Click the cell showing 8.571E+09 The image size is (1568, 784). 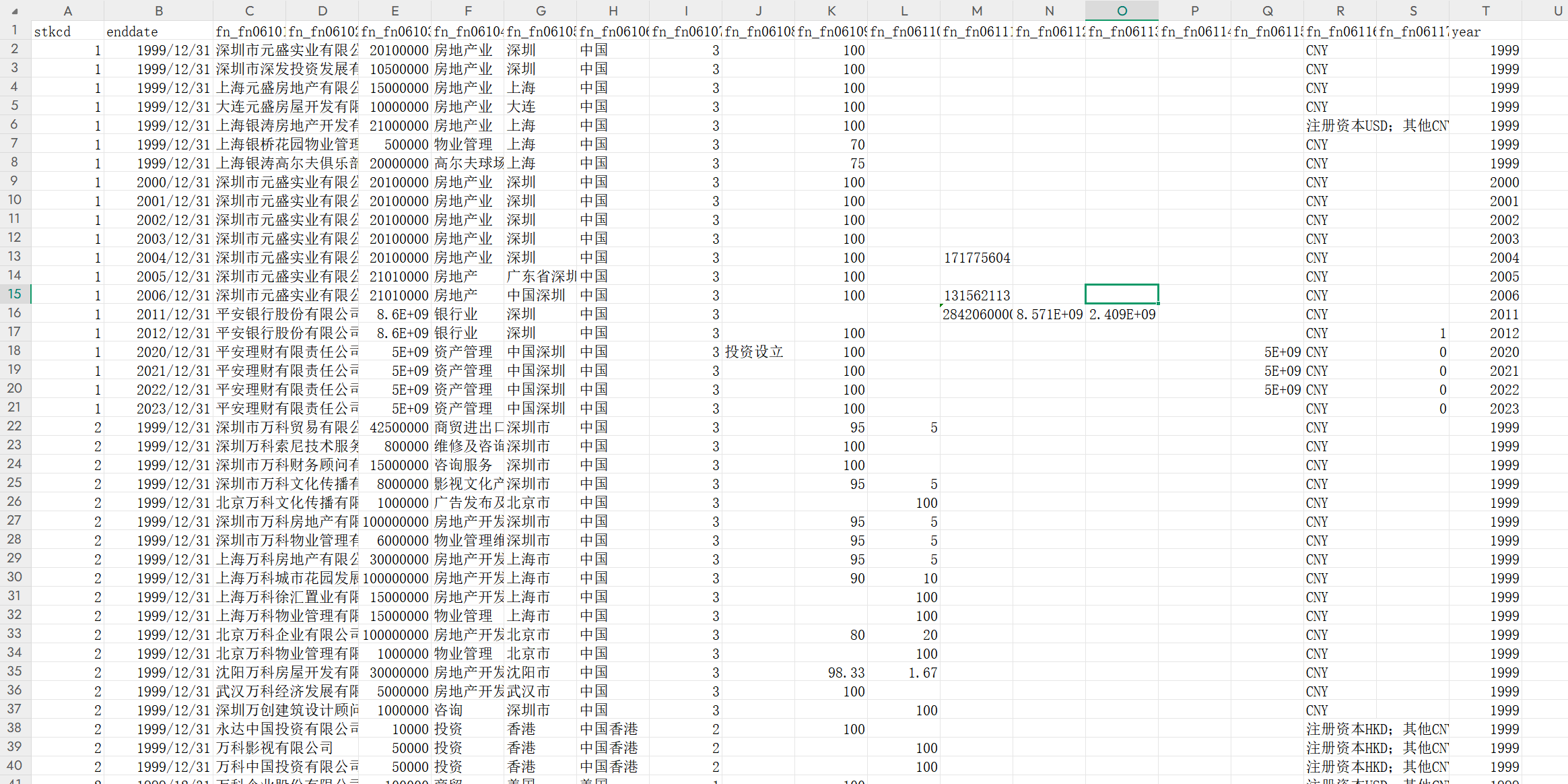tap(1049, 315)
